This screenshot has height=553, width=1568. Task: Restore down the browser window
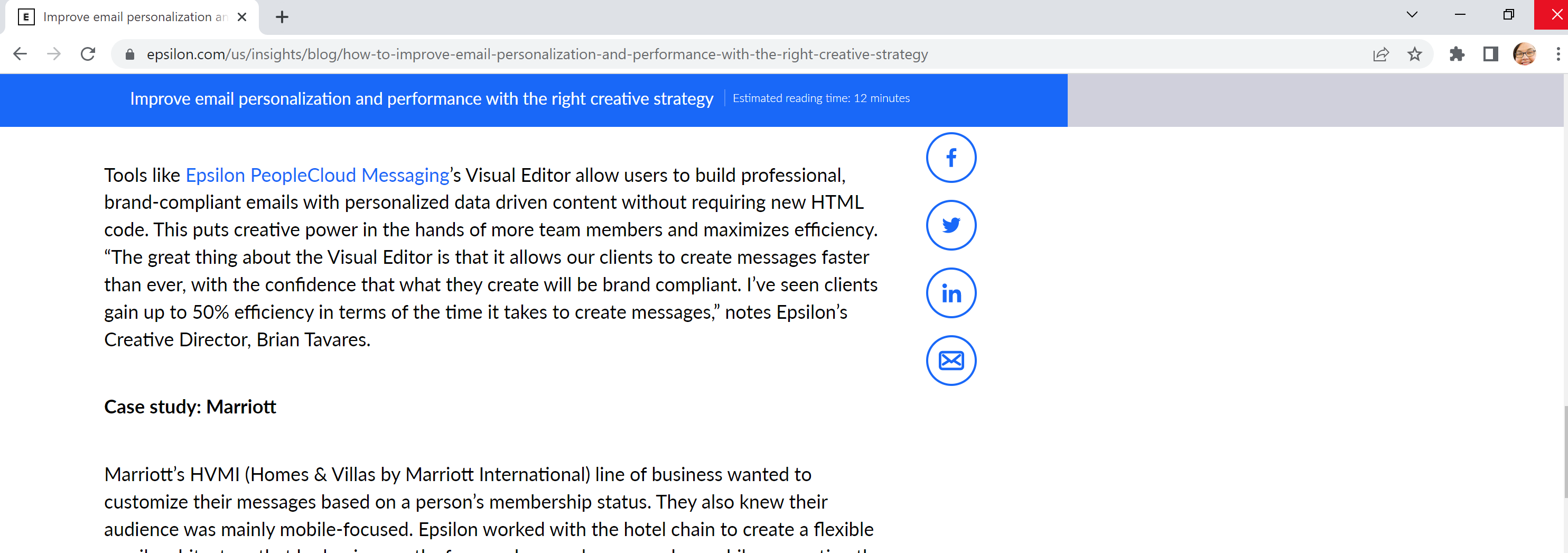1508,15
